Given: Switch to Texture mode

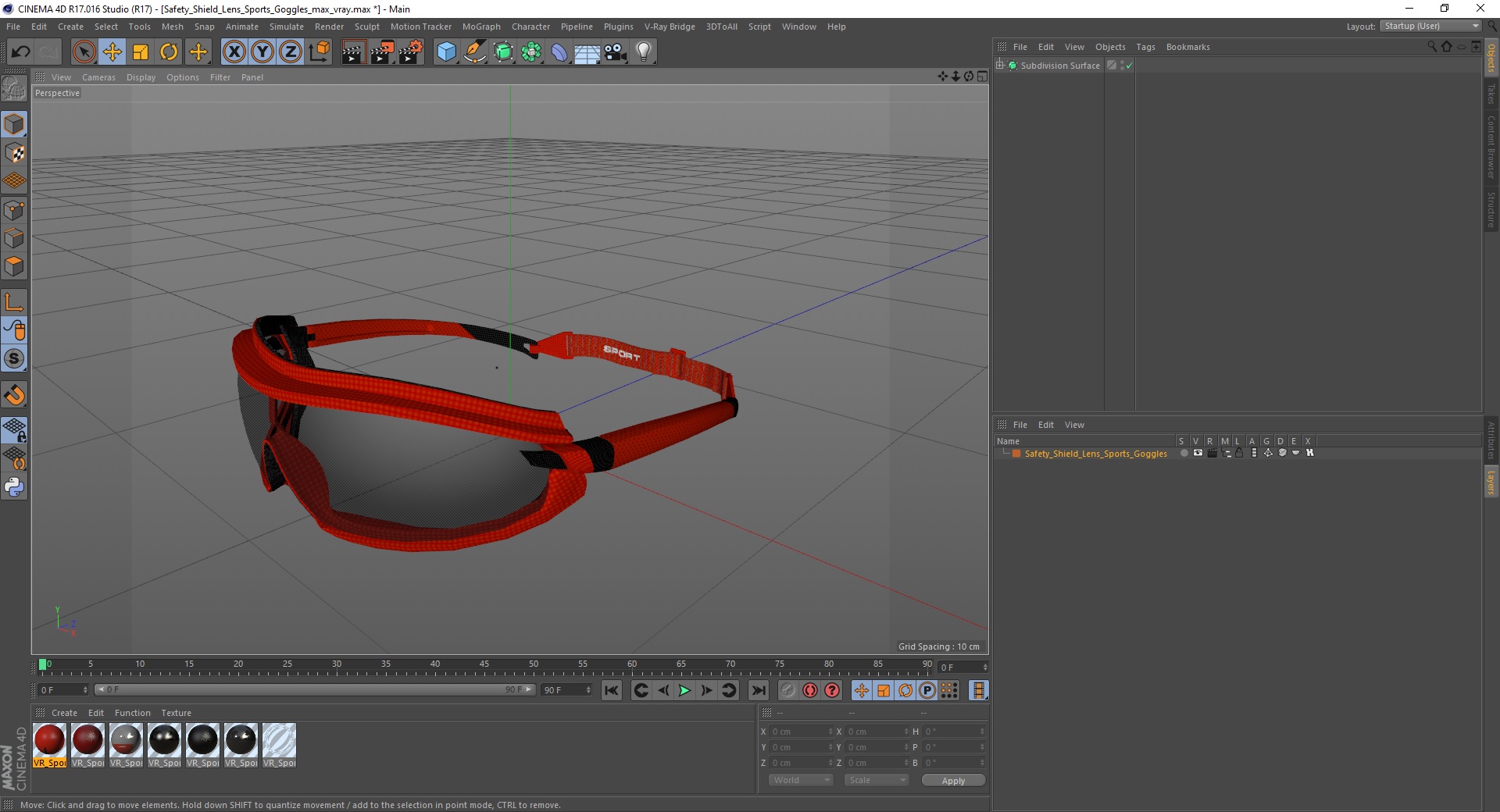Looking at the screenshot, I should (14, 153).
